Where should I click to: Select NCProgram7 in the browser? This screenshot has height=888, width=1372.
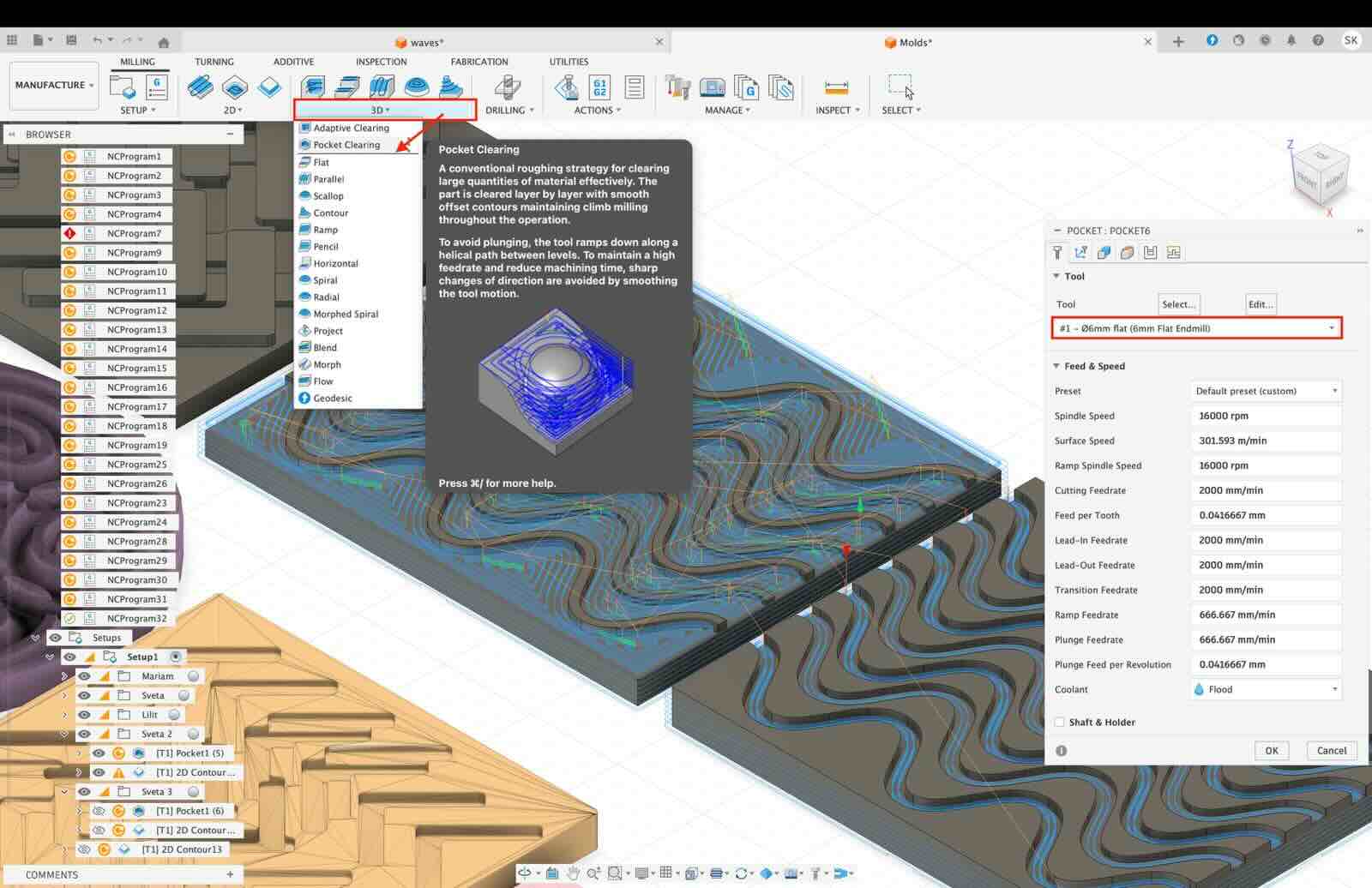(134, 233)
